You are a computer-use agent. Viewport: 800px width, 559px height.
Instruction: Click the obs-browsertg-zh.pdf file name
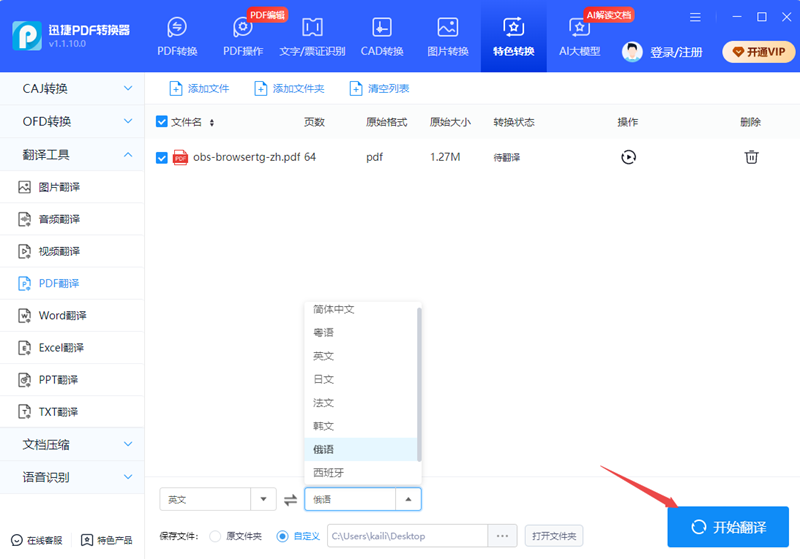click(x=247, y=157)
